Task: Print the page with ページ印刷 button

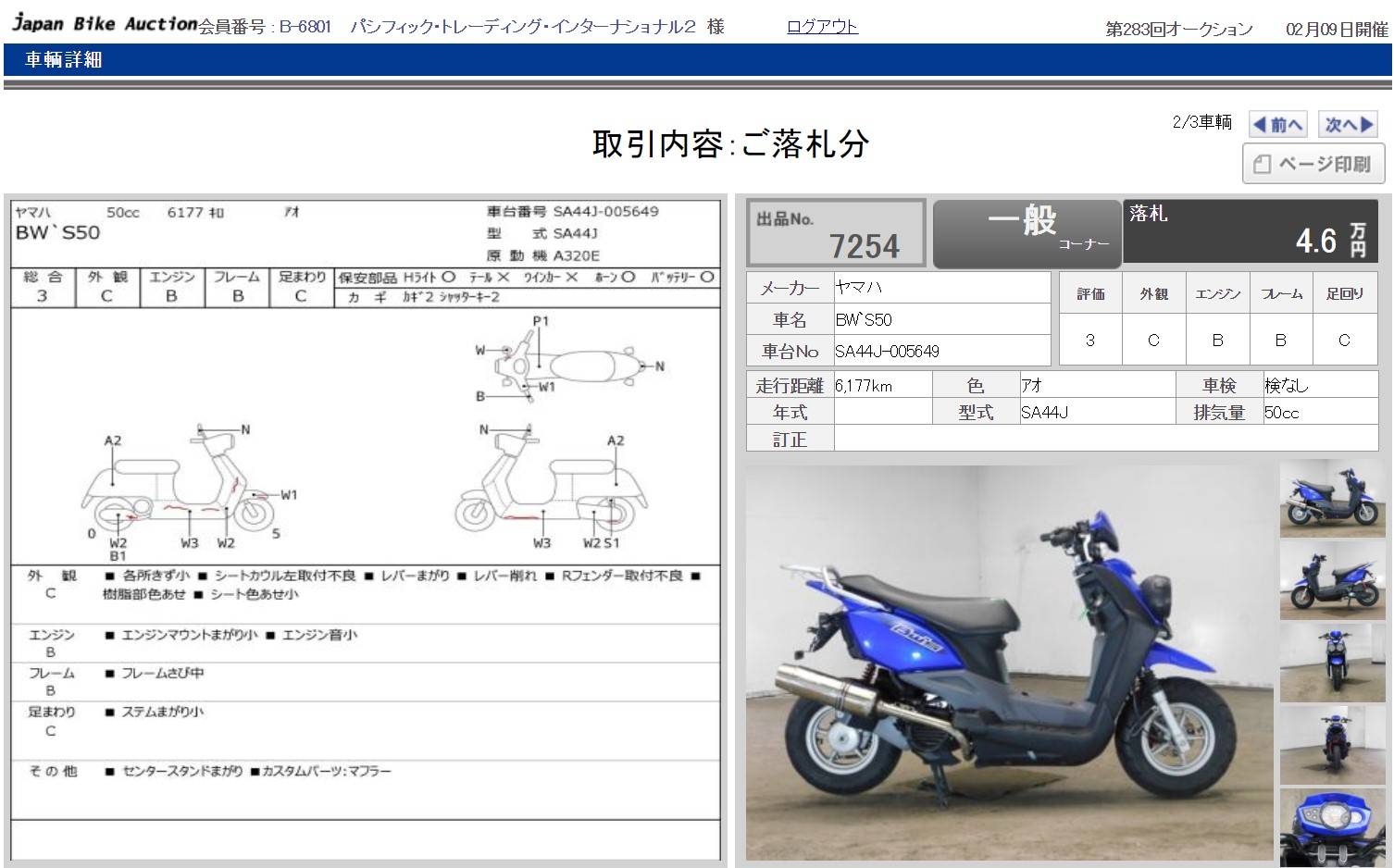Action: pyautogui.click(x=1313, y=164)
